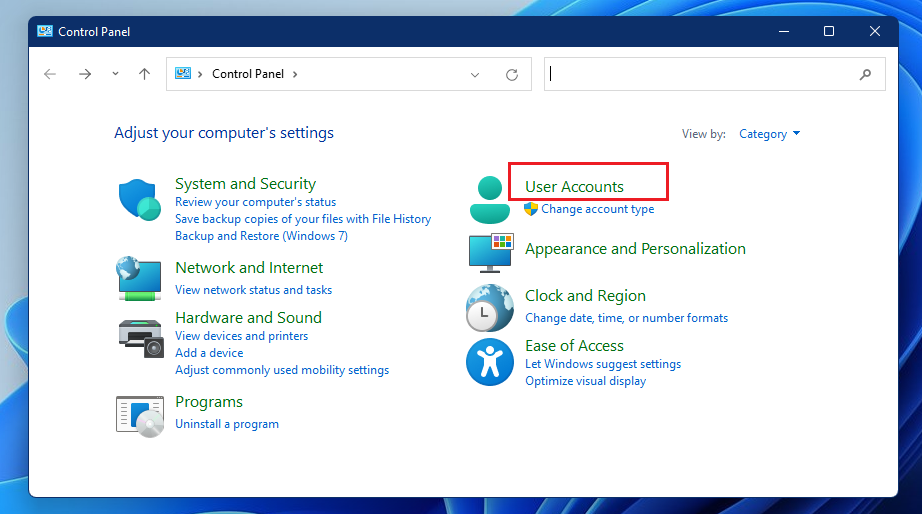Click the Add a device link
Image resolution: width=922 pixels, height=514 pixels.
pyautogui.click(x=209, y=353)
